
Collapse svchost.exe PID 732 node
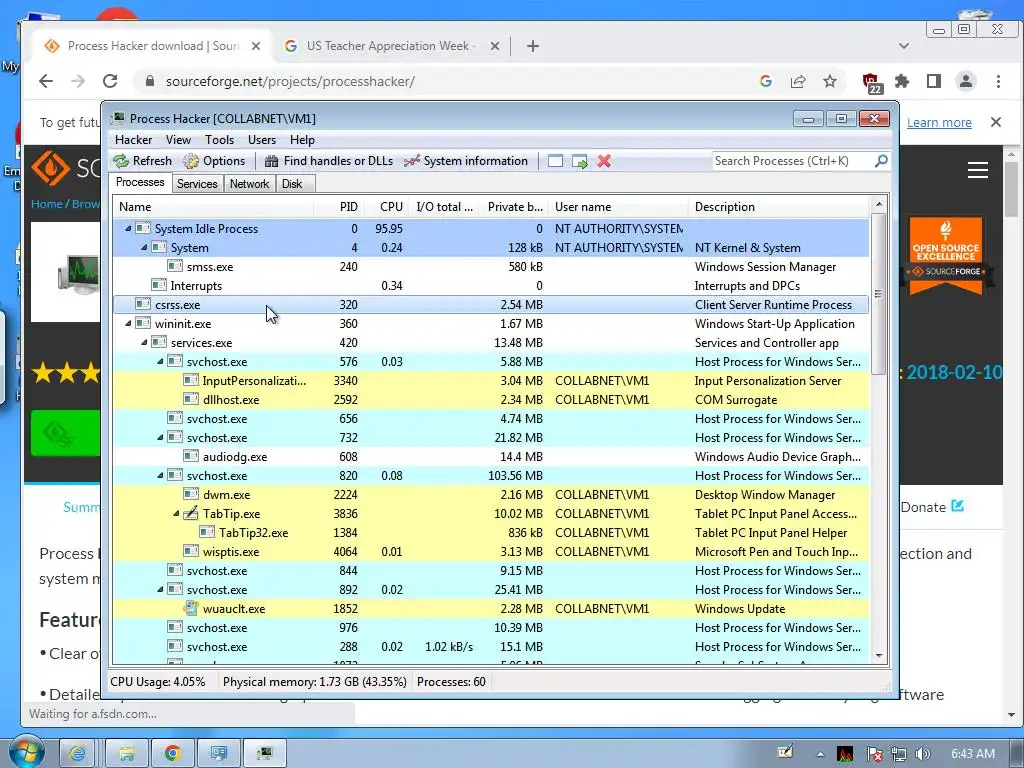160,438
